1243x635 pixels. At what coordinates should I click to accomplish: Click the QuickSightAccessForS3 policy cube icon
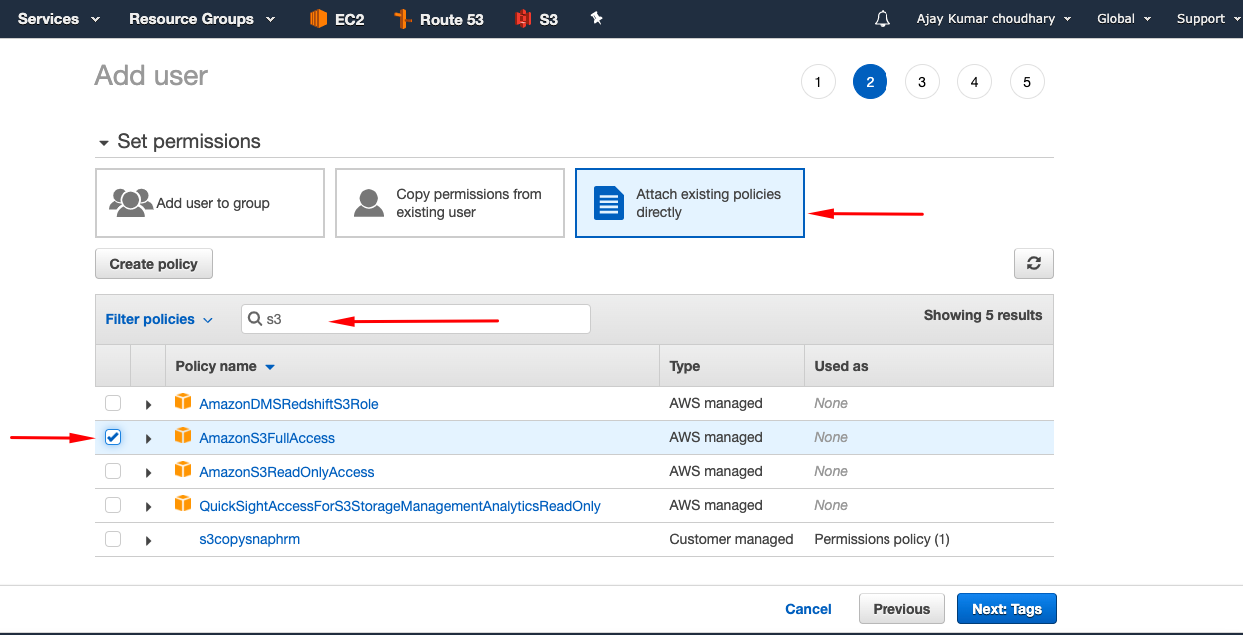(183, 504)
